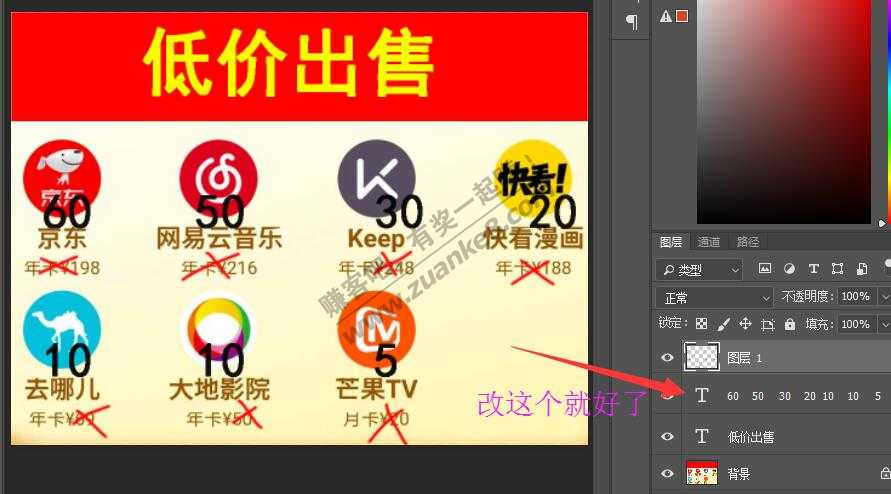Open the Paragraph panel icon
The width and height of the screenshot is (891, 494).
coord(631,21)
